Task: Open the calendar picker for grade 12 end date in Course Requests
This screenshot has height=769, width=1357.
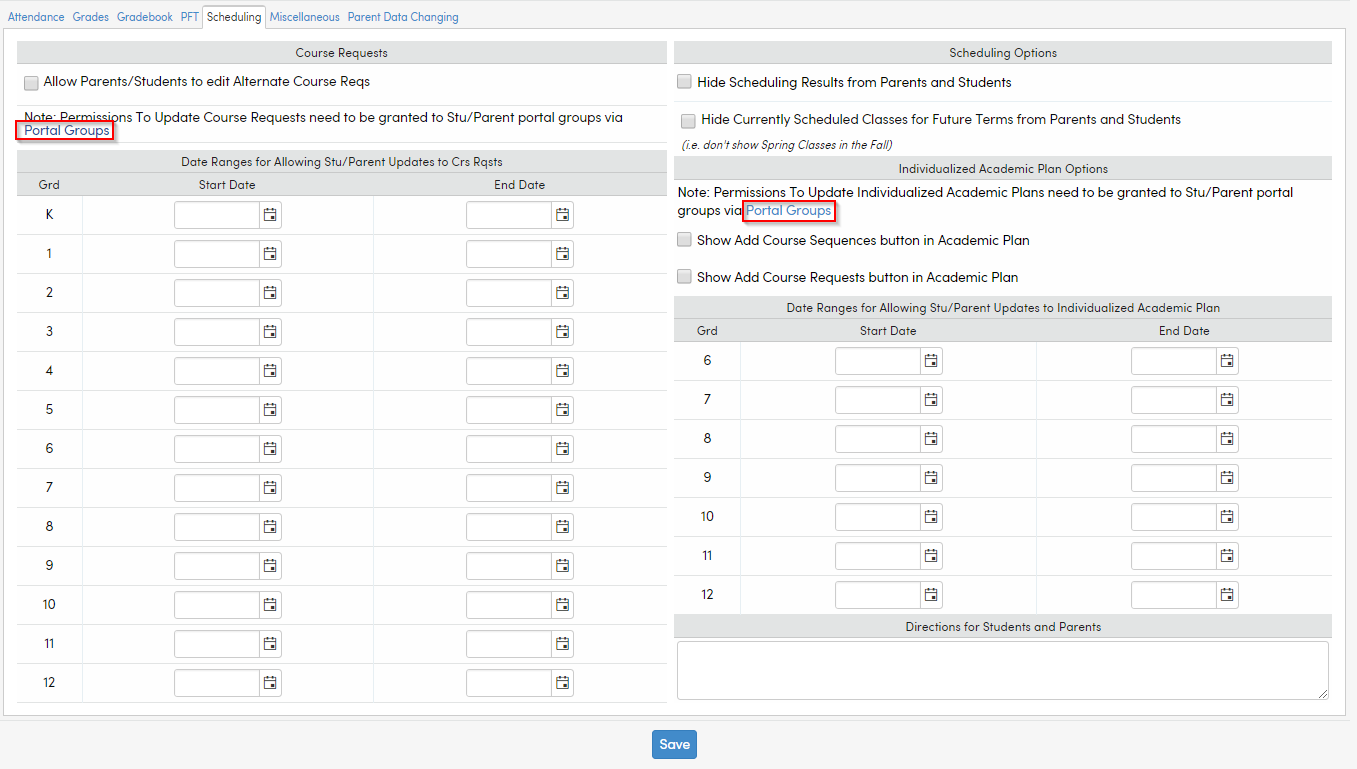Action: [x=561, y=682]
